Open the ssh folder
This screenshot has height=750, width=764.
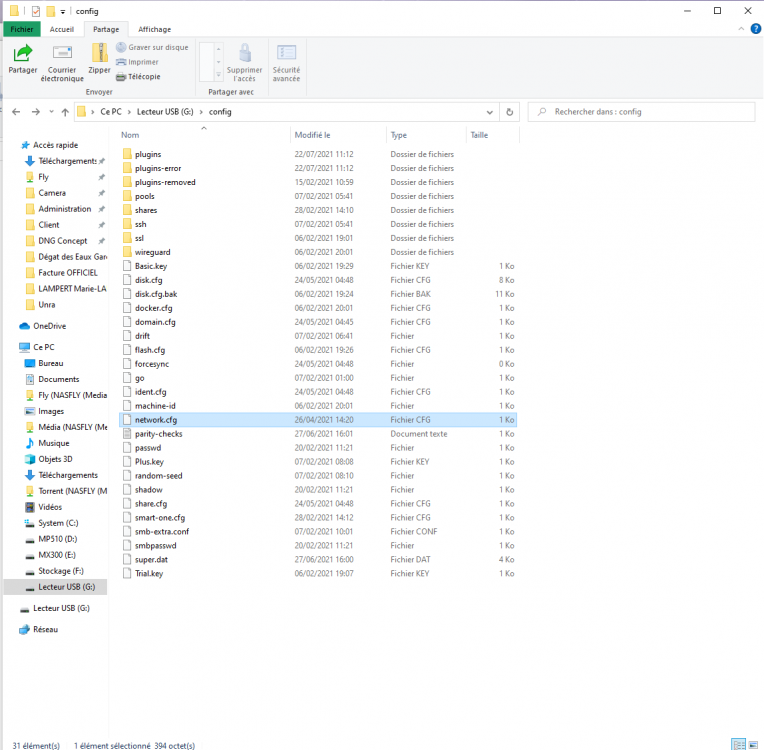[140, 224]
